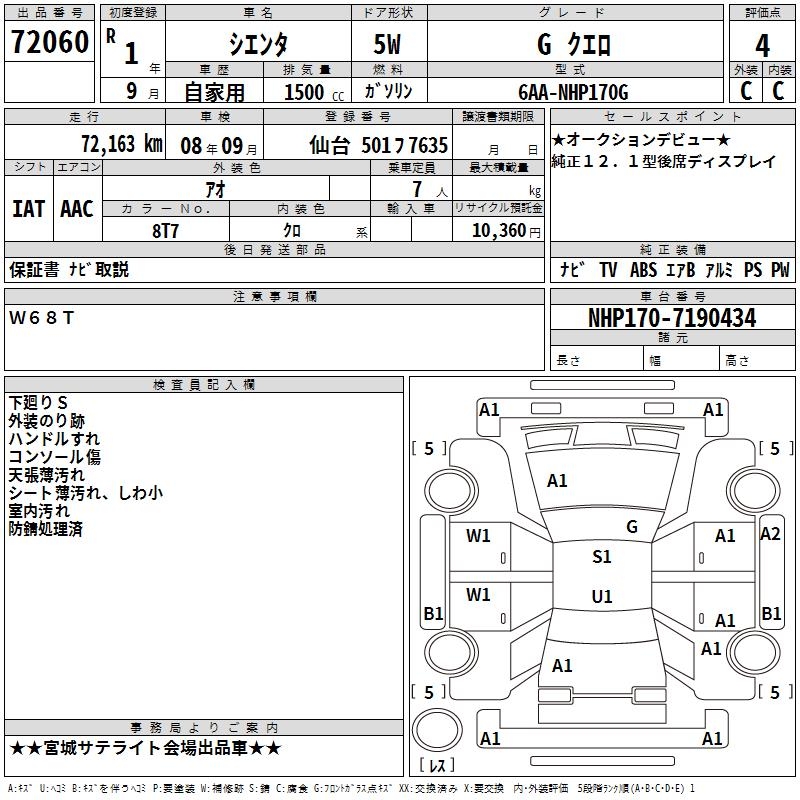800x800 pixels.
Task: Click the door type value 5W
Action: (387, 44)
